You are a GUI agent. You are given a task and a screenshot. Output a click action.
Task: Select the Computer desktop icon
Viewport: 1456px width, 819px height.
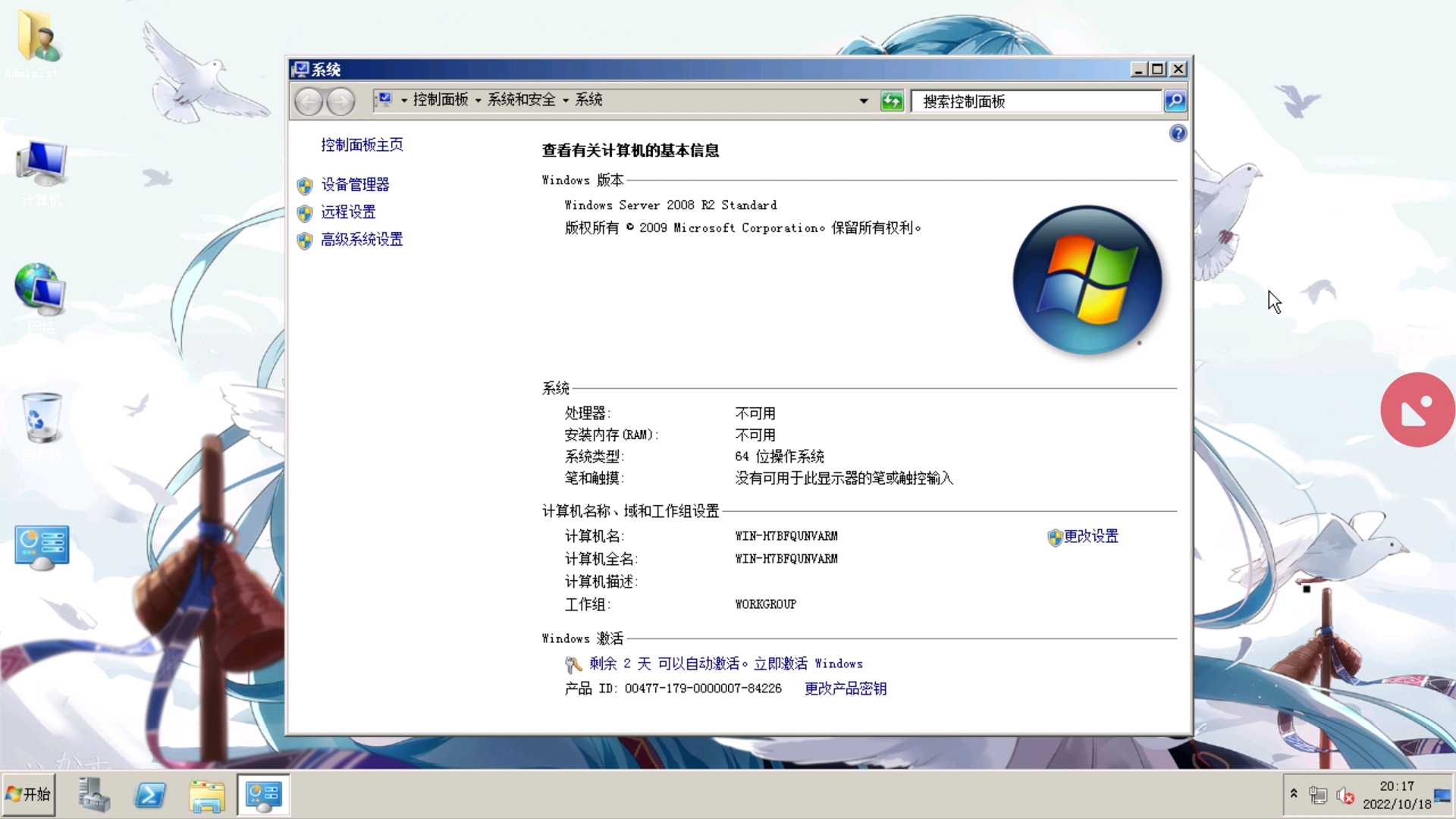[x=42, y=173]
